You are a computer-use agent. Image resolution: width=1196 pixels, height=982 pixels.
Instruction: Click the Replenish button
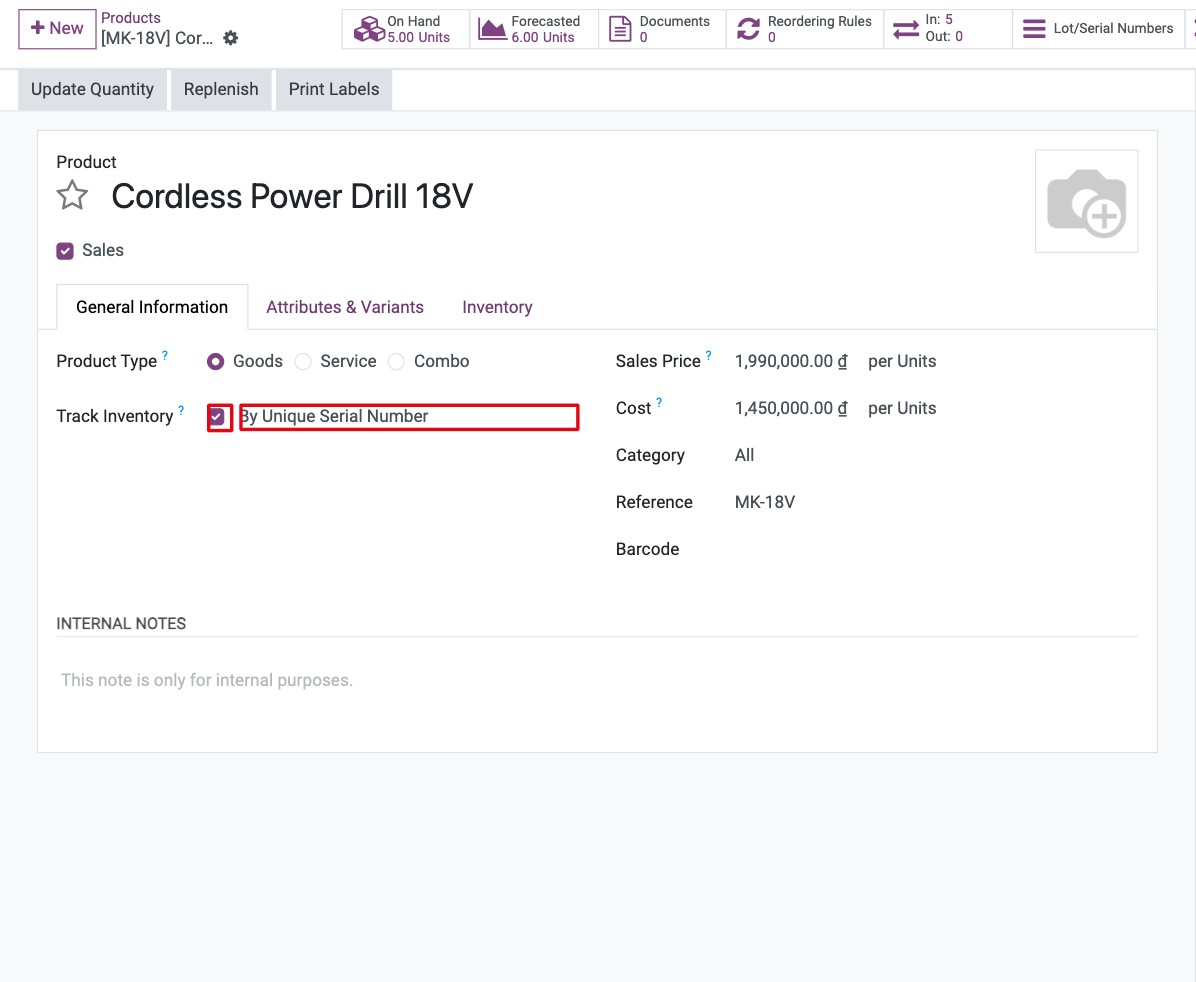click(x=221, y=89)
